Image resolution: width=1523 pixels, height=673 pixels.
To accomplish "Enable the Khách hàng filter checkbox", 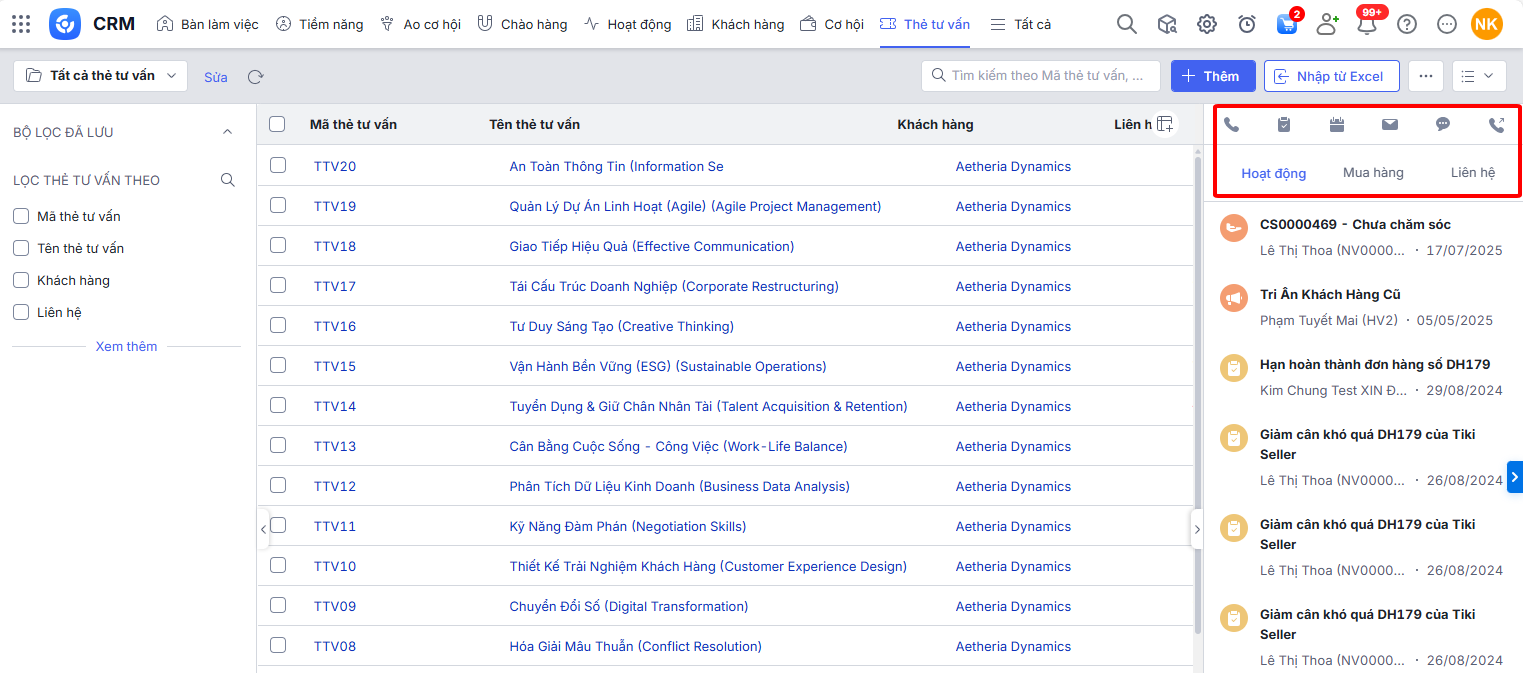I will pyautogui.click(x=21, y=280).
